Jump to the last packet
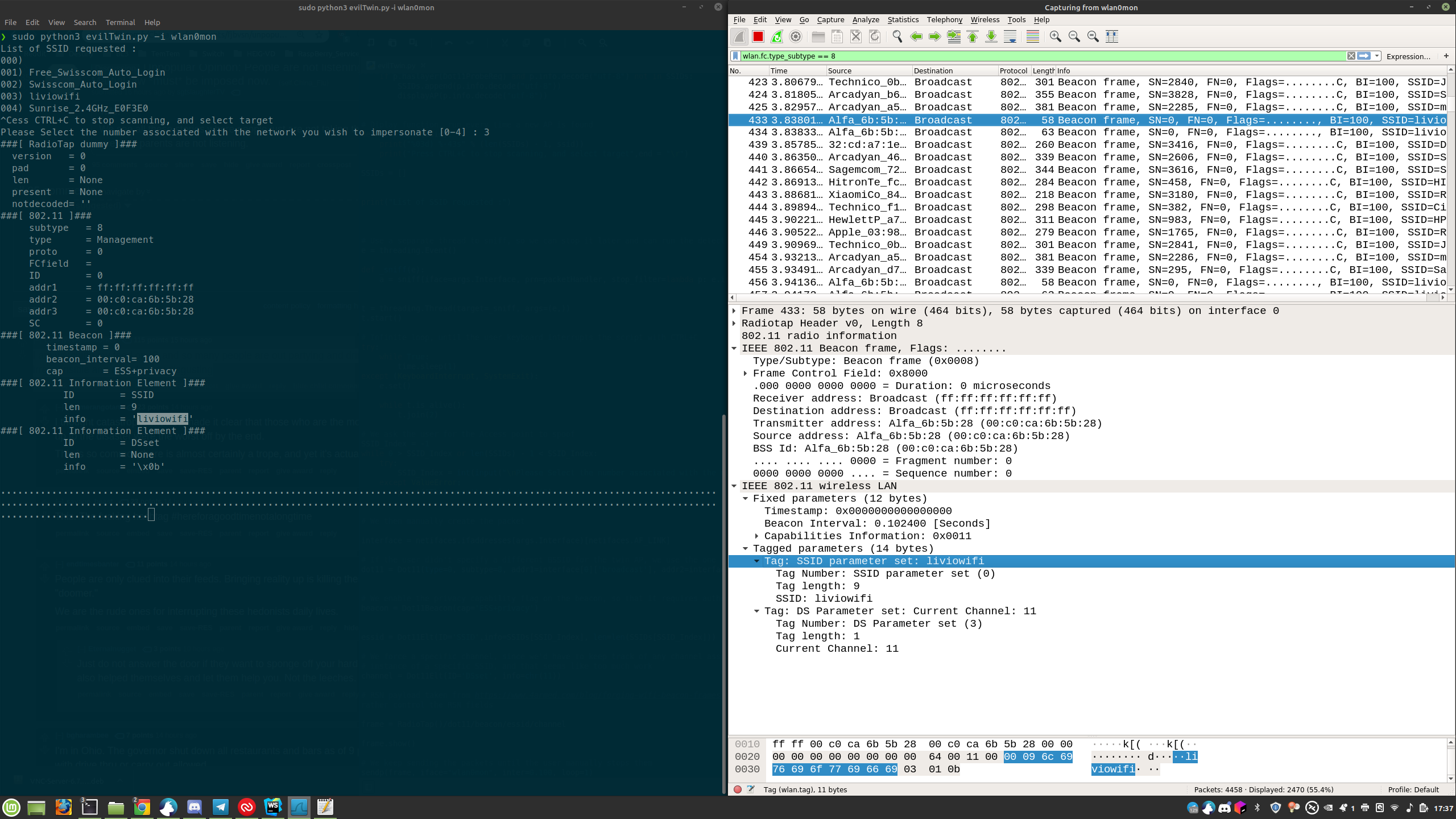Screen dimensions: 1456x819 coord(991,36)
